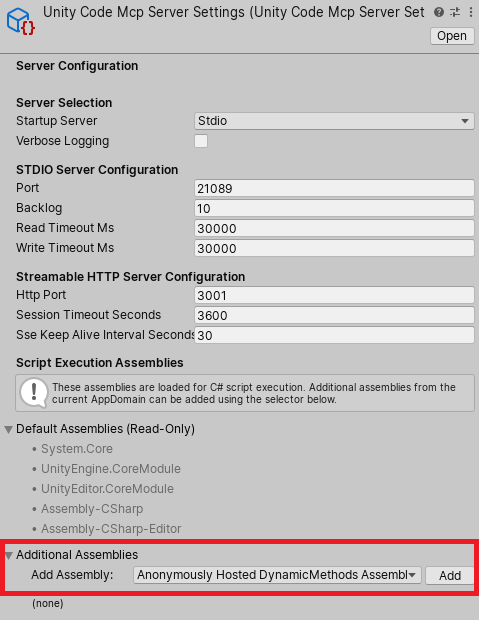The width and height of the screenshot is (479, 620).
Task: Open the help reference question-mark icon
Action: point(439,12)
